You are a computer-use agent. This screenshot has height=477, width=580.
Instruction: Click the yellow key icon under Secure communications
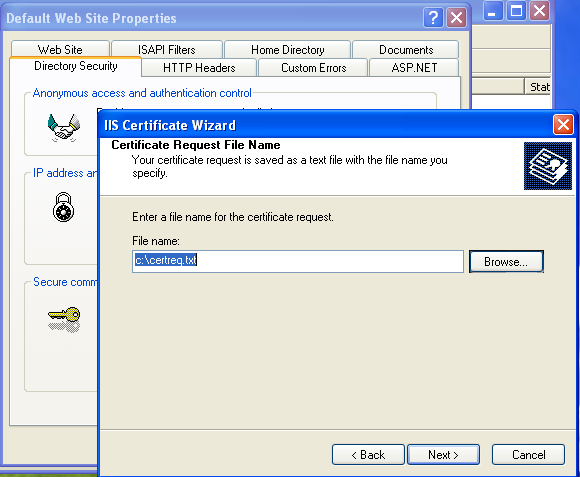64,319
